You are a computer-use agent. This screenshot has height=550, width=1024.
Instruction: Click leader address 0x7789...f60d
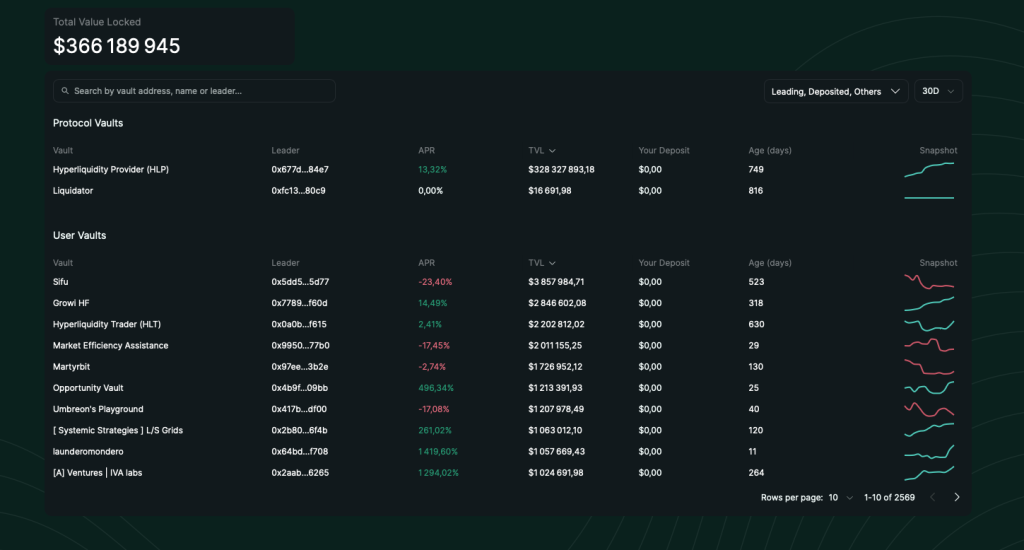point(299,303)
